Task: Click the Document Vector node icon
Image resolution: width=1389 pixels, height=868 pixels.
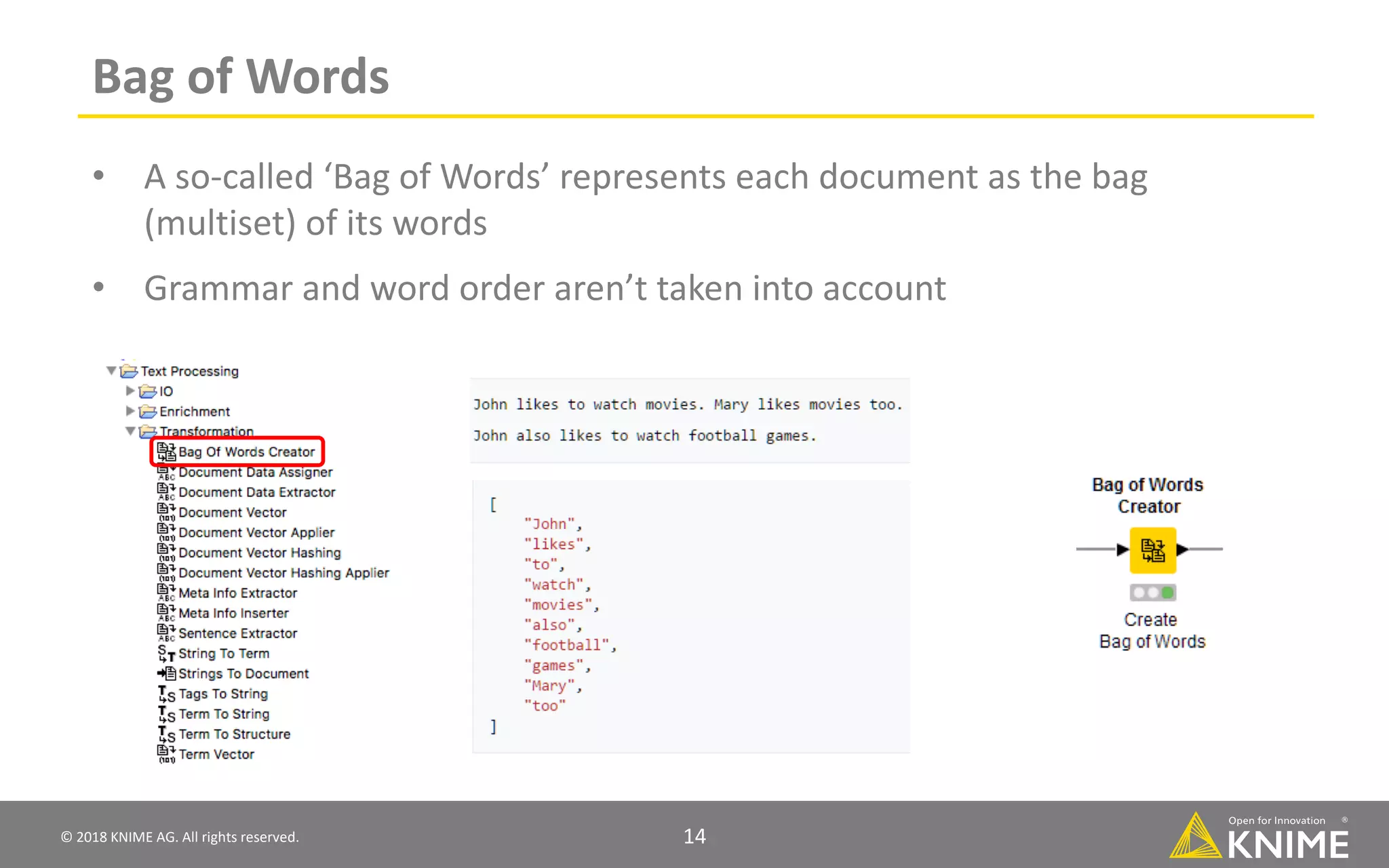Action: click(166, 513)
